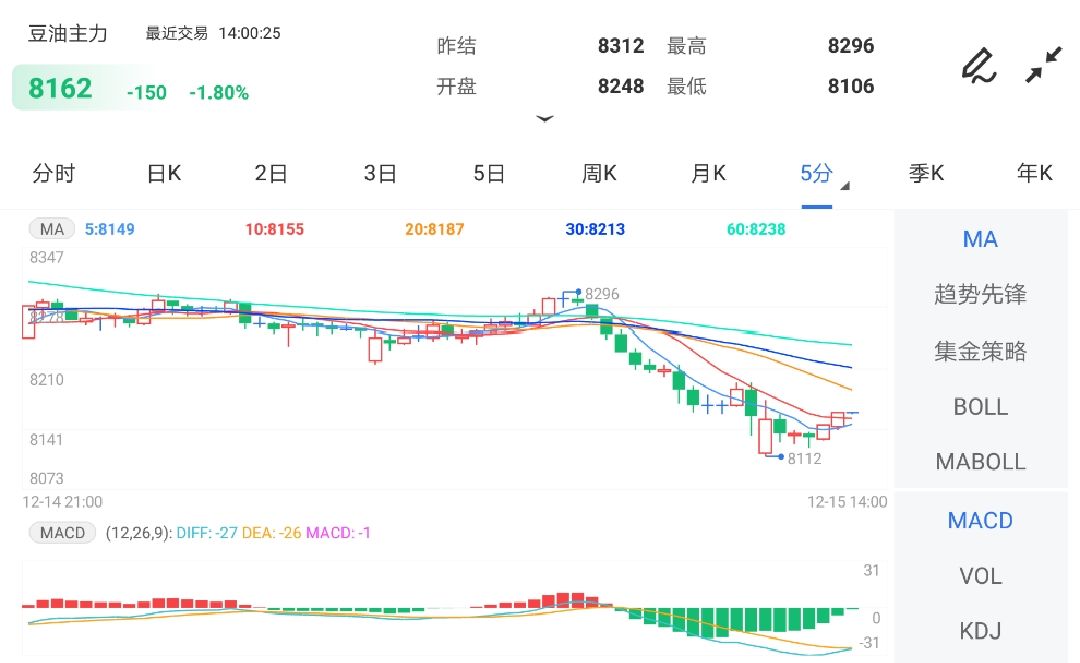Open the drawing pen tool
Viewport: 1080px width, 663px height.
(x=979, y=65)
